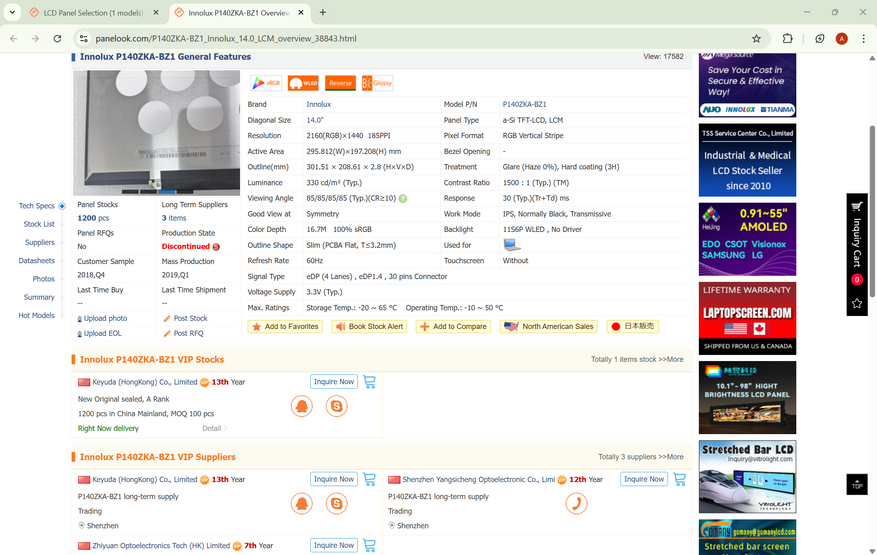
Task: Click the laptop 'Used for' icon
Action: pyautogui.click(x=512, y=245)
